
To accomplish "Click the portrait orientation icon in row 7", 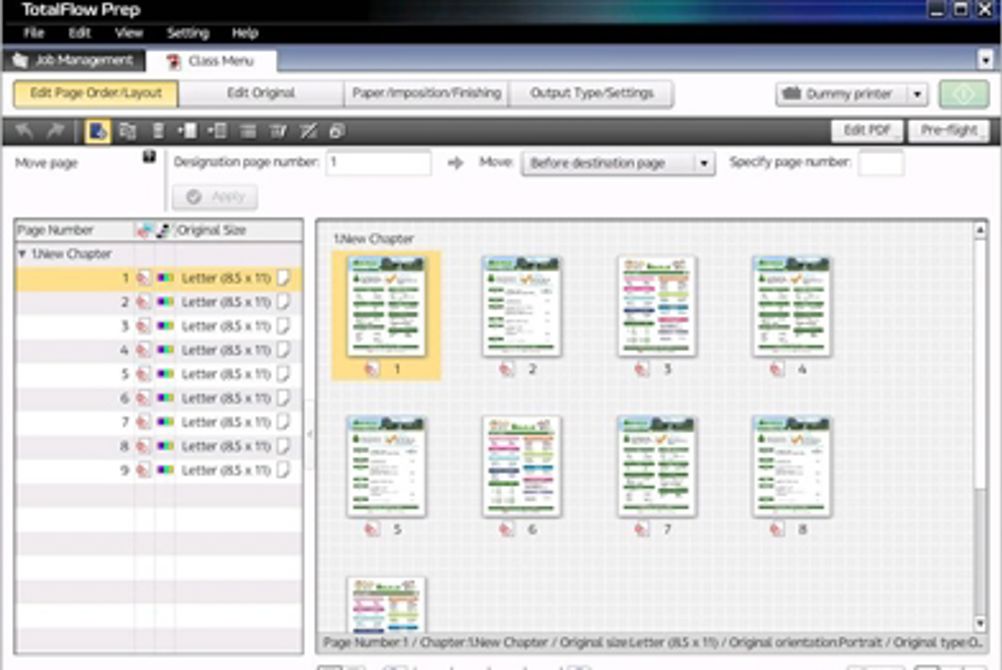I will [283, 422].
